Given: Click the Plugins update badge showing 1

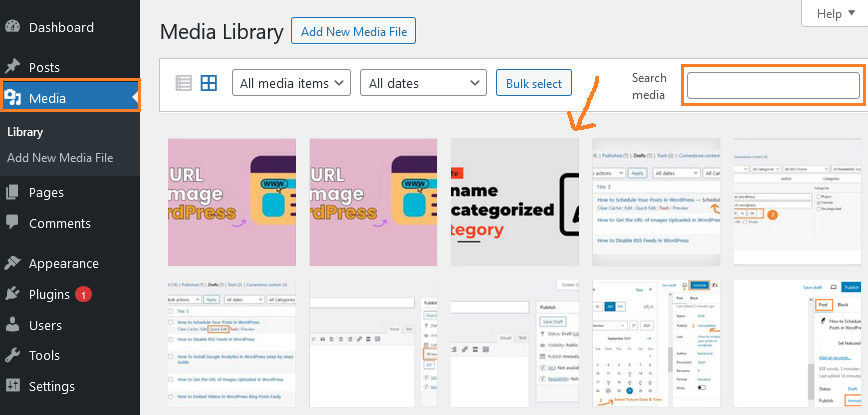Looking at the screenshot, I should click(x=83, y=294).
